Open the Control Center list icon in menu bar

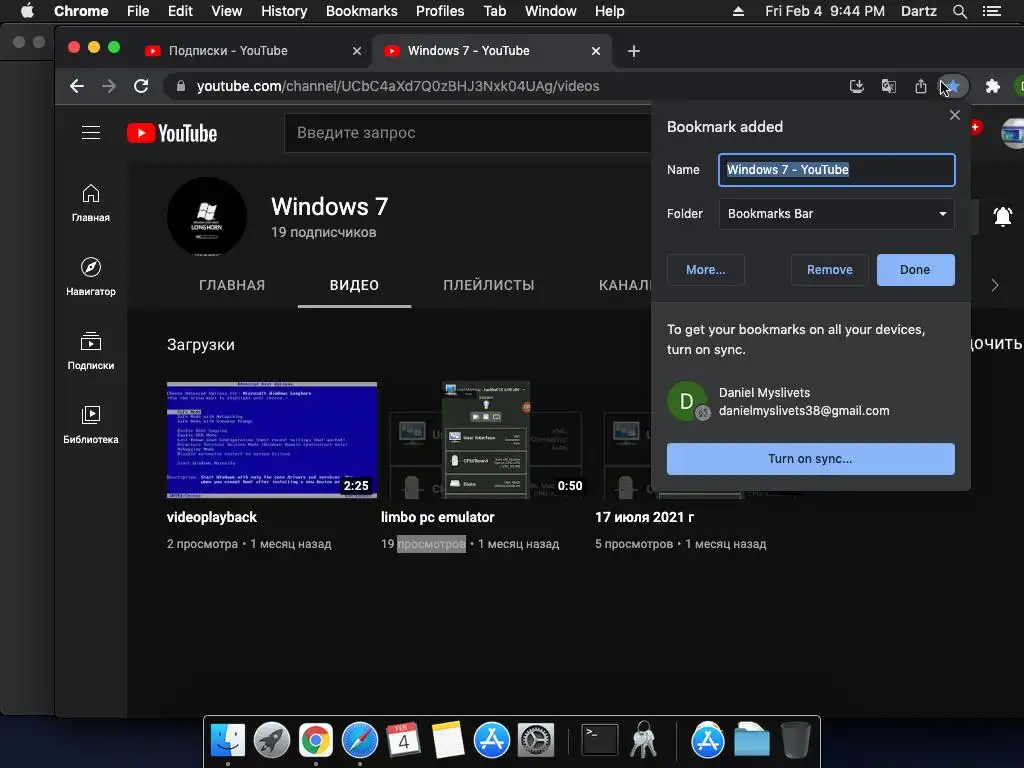991,11
